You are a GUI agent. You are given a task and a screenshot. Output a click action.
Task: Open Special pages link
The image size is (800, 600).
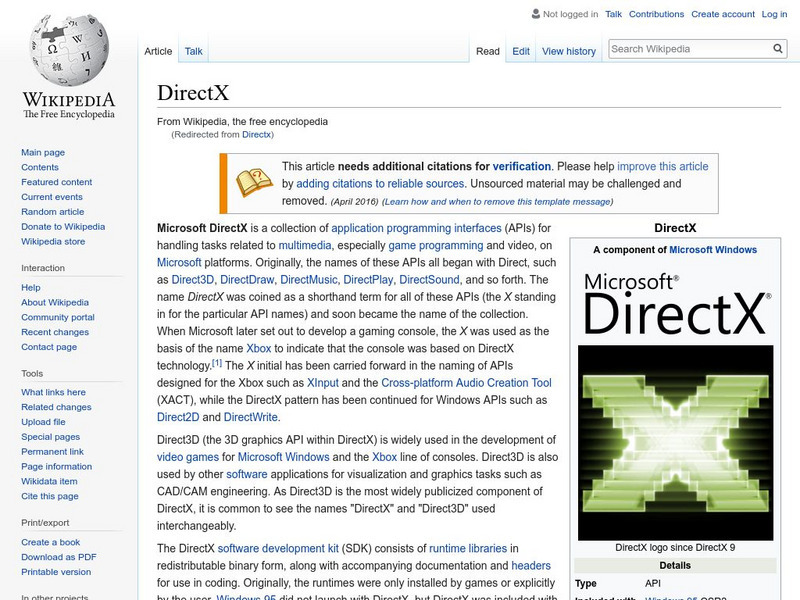pos(51,436)
